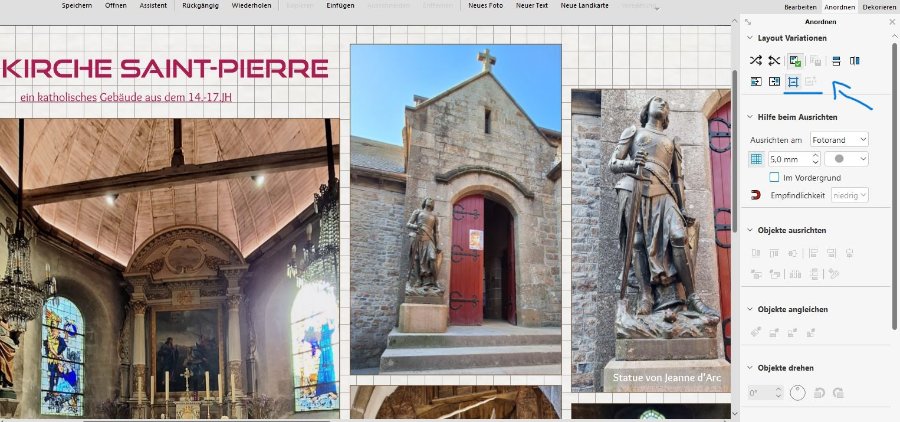Screen dimensions: 900x422
Task: Click the vertical split layout icon
Action: tap(855, 60)
